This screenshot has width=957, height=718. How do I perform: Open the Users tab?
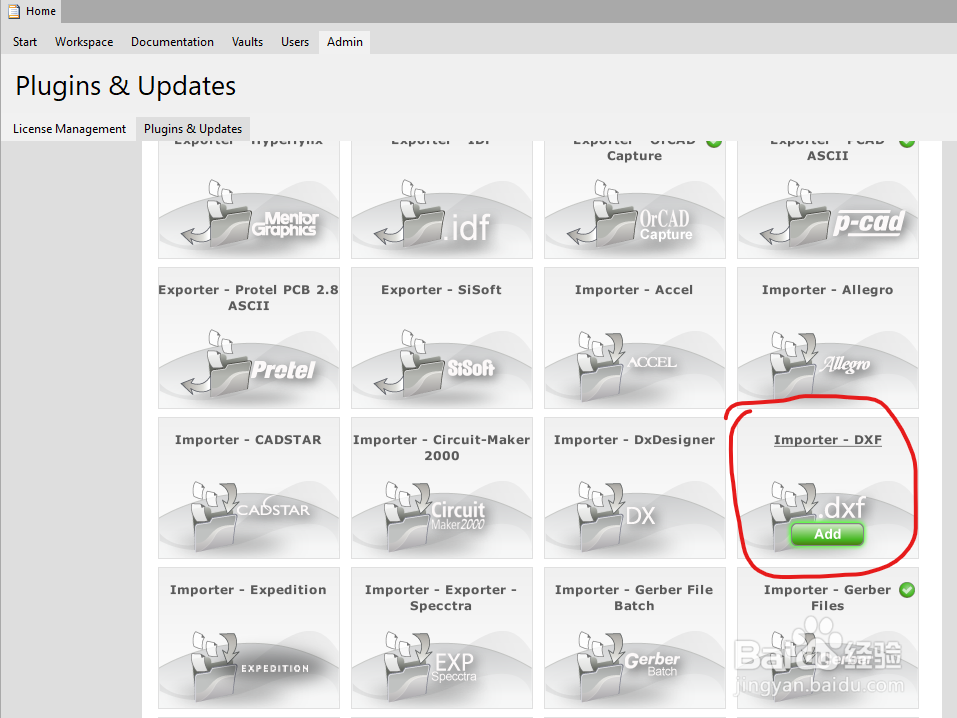point(295,42)
